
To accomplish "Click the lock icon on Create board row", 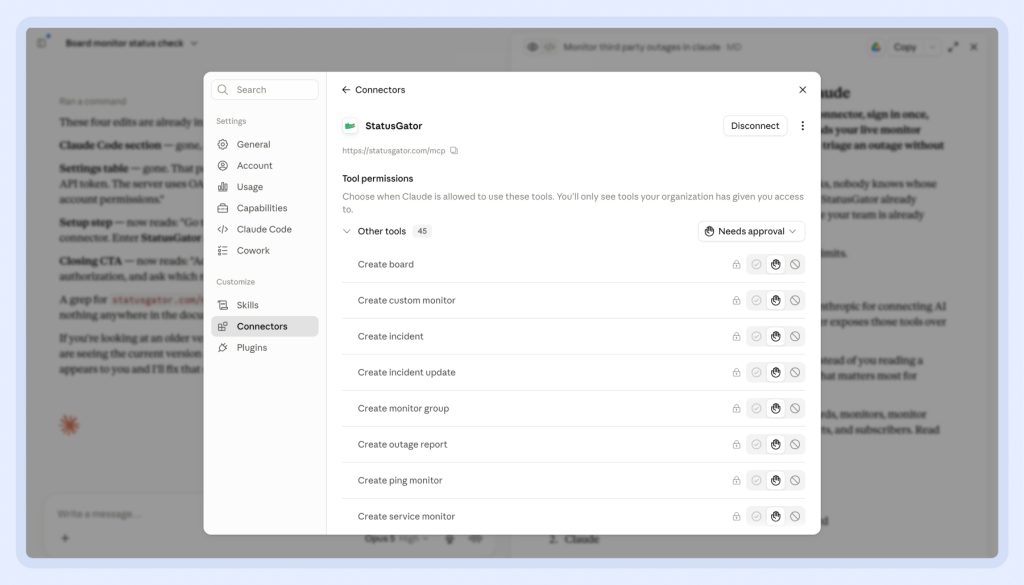I will pyautogui.click(x=736, y=264).
